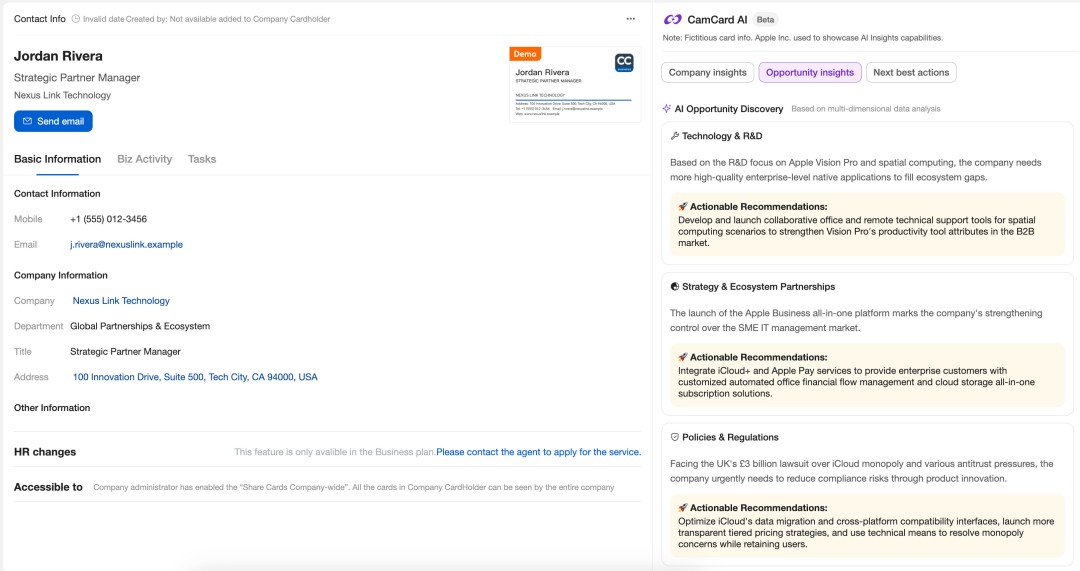Click the rocket icon under Technology & R&D
Screen dimensions: 1080x571
click(x=683, y=207)
